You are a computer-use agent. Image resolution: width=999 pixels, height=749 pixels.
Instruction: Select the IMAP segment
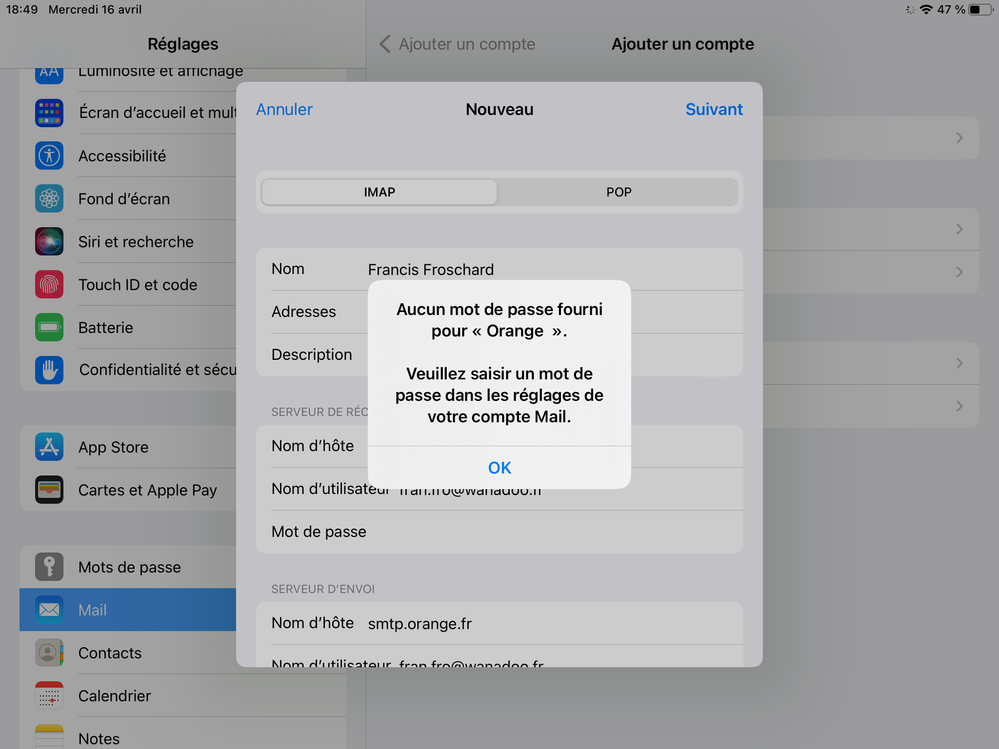(x=379, y=192)
